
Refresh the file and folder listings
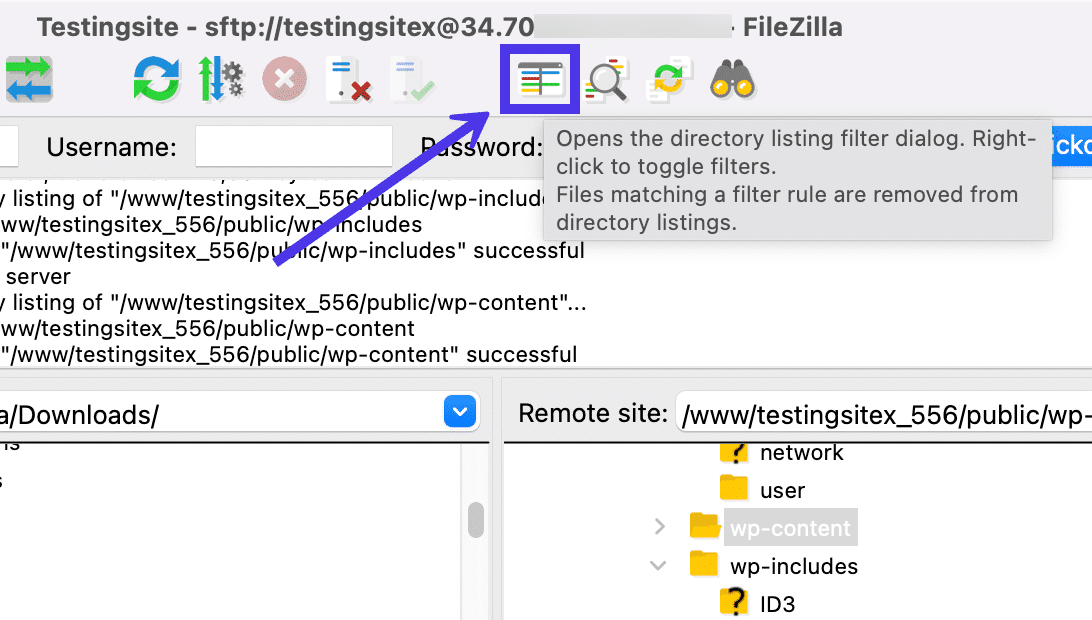point(155,78)
